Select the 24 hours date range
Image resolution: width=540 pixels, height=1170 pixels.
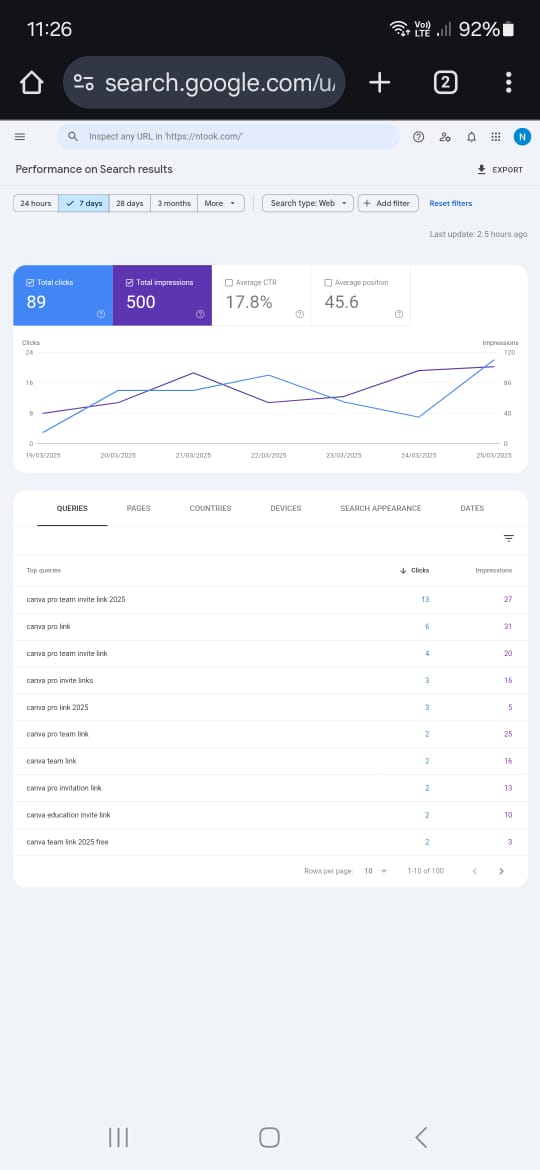pyautogui.click(x=36, y=203)
